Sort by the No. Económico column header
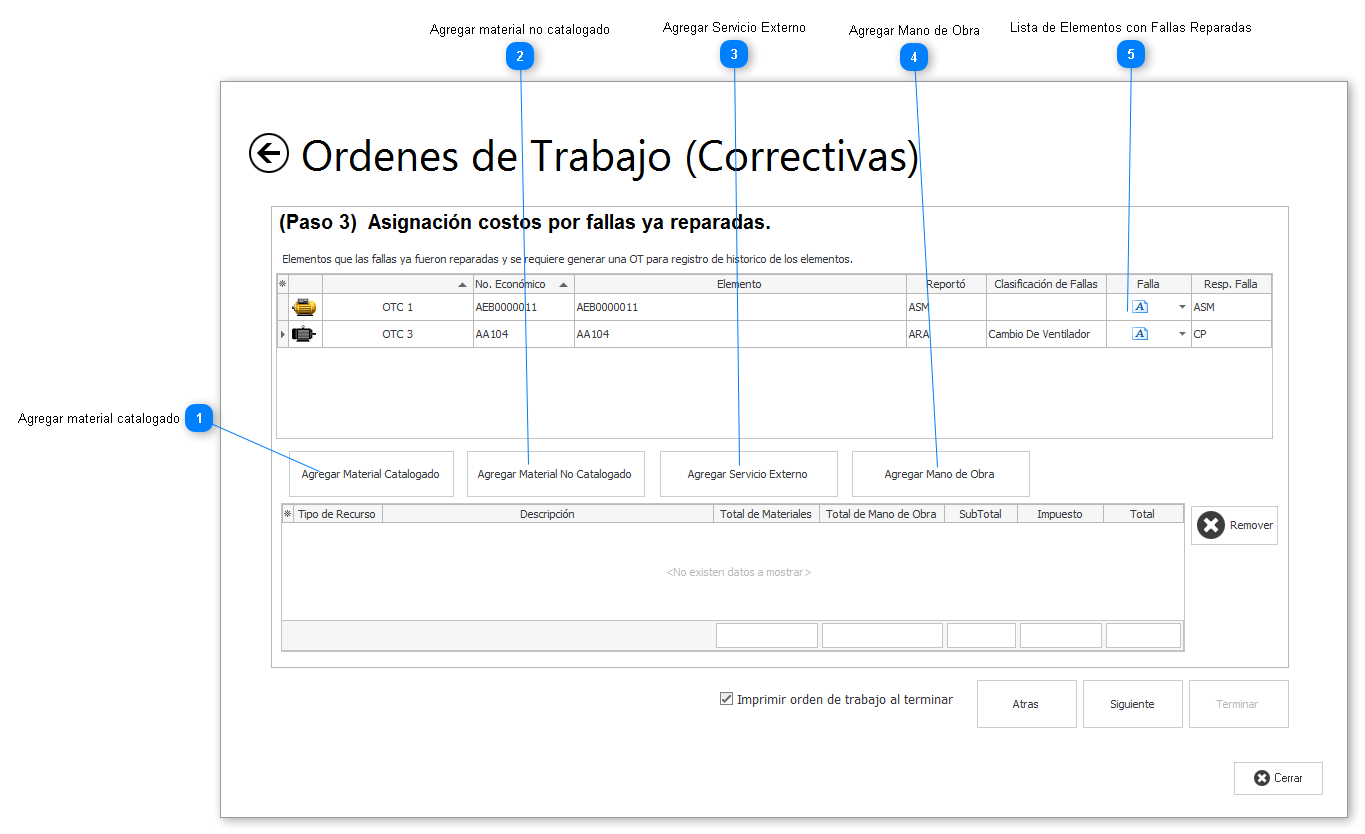 click(510, 284)
